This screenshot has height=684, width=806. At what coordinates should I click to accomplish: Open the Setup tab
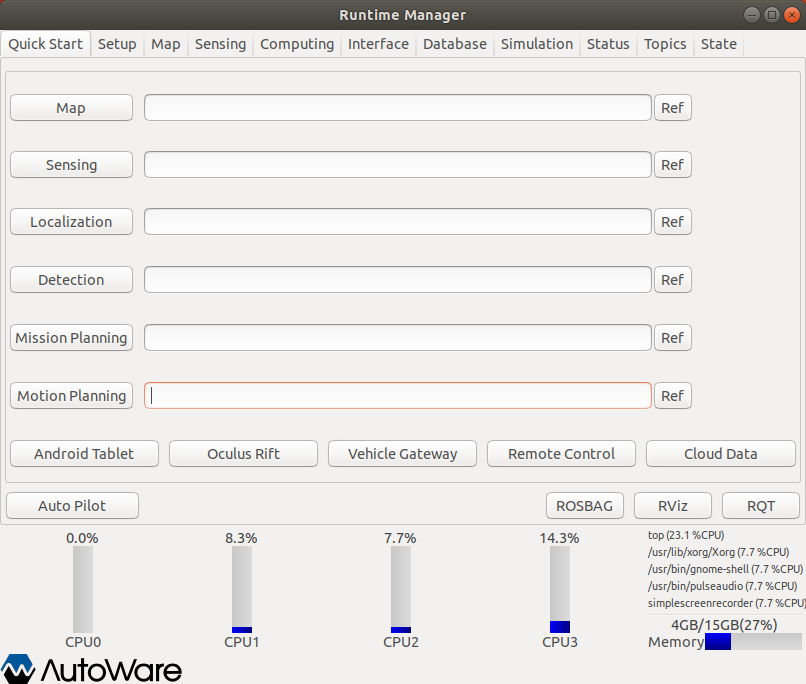coord(117,44)
